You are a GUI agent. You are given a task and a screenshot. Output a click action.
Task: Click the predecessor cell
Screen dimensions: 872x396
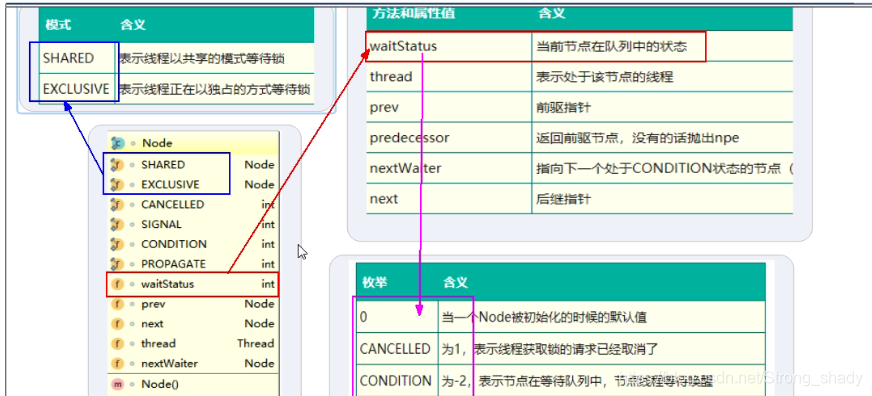point(449,137)
